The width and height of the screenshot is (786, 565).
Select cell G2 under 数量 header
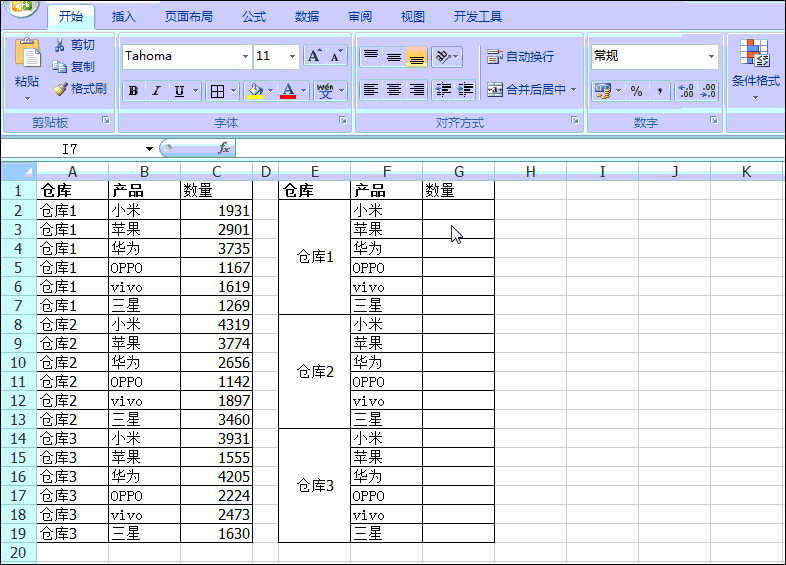[458, 210]
